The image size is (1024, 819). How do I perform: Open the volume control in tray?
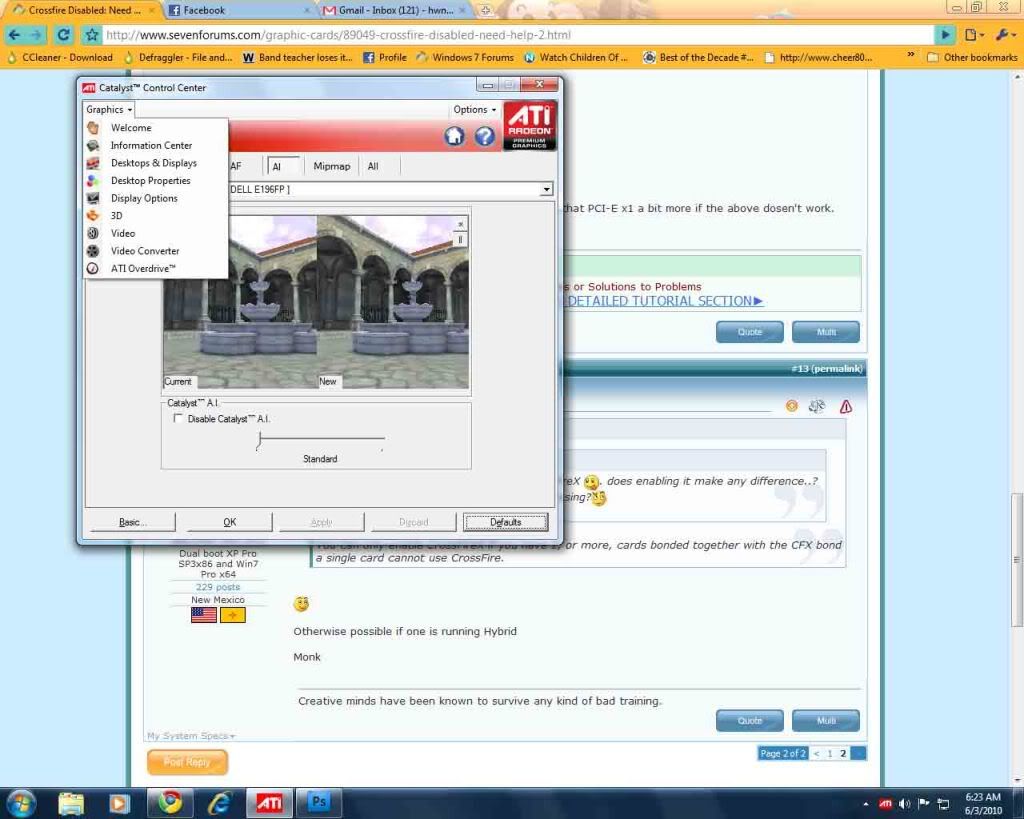point(904,803)
